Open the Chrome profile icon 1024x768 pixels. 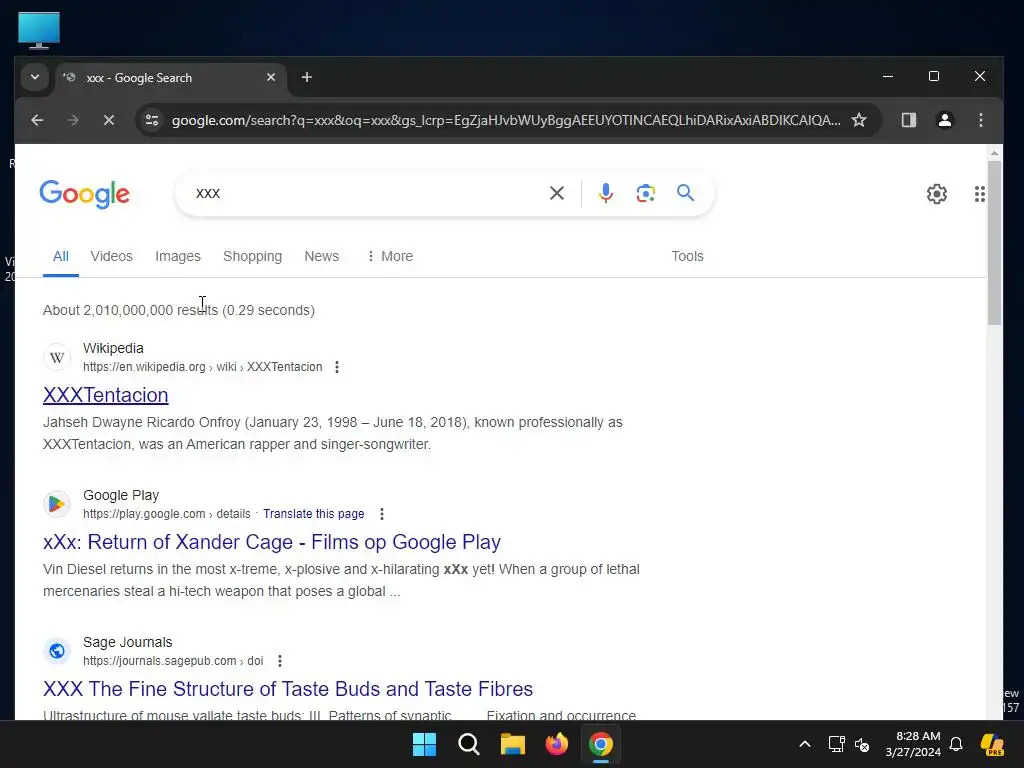tap(944, 120)
